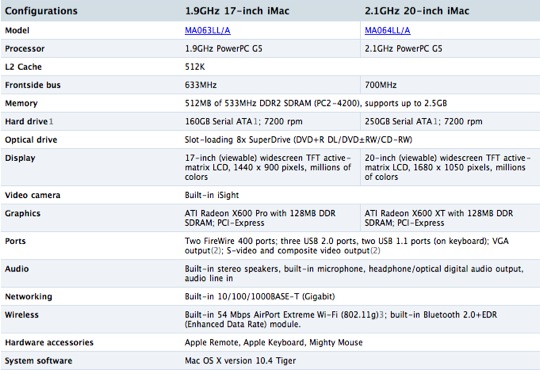This screenshot has height=370, width=540.
Task: Select the AirPort Extreme Wi-Fi text
Action: pyautogui.click(x=341, y=320)
